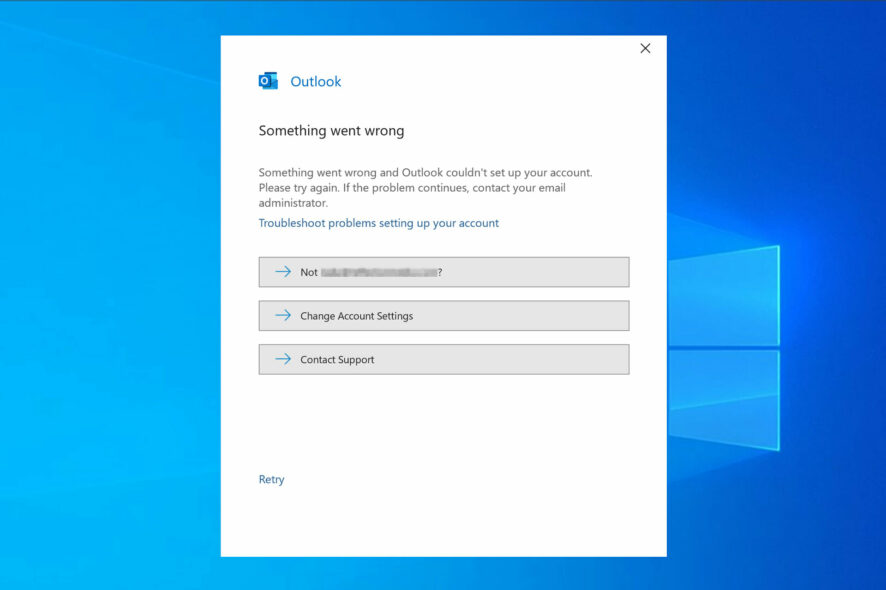Click the blurred email address text
Viewport: 886px width, 590px height.
pos(379,272)
